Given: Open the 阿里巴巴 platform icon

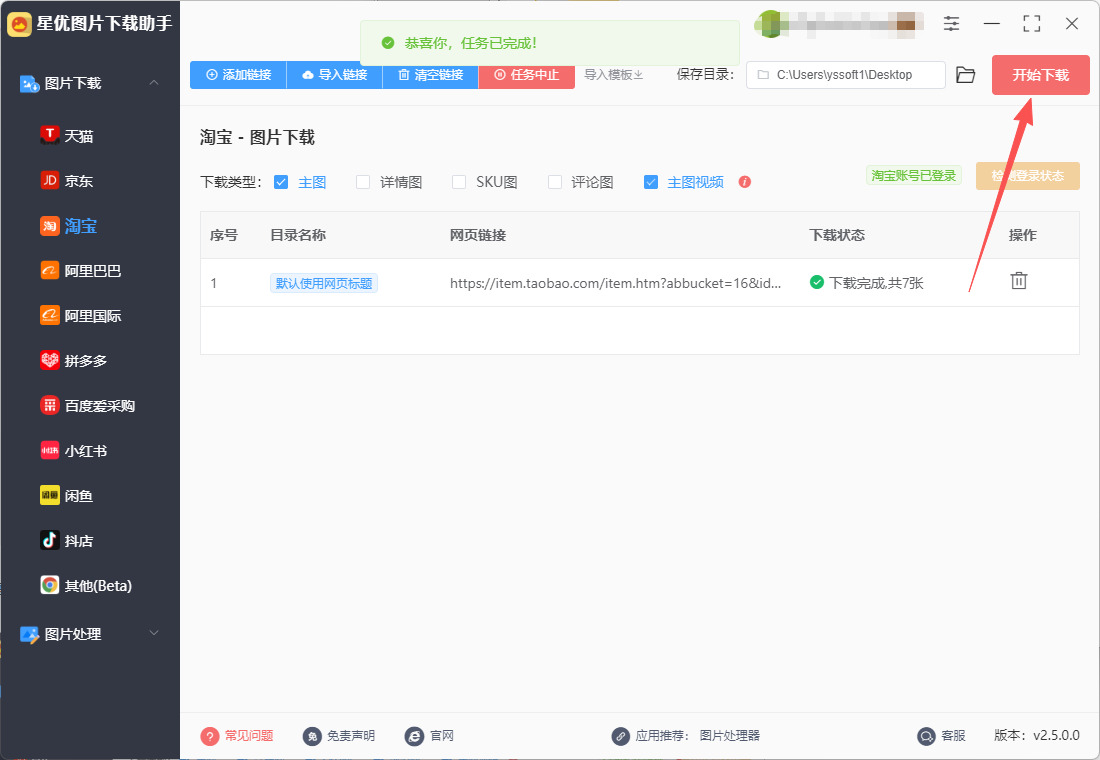Looking at the screenshot, I should click(x=49, y=270).
